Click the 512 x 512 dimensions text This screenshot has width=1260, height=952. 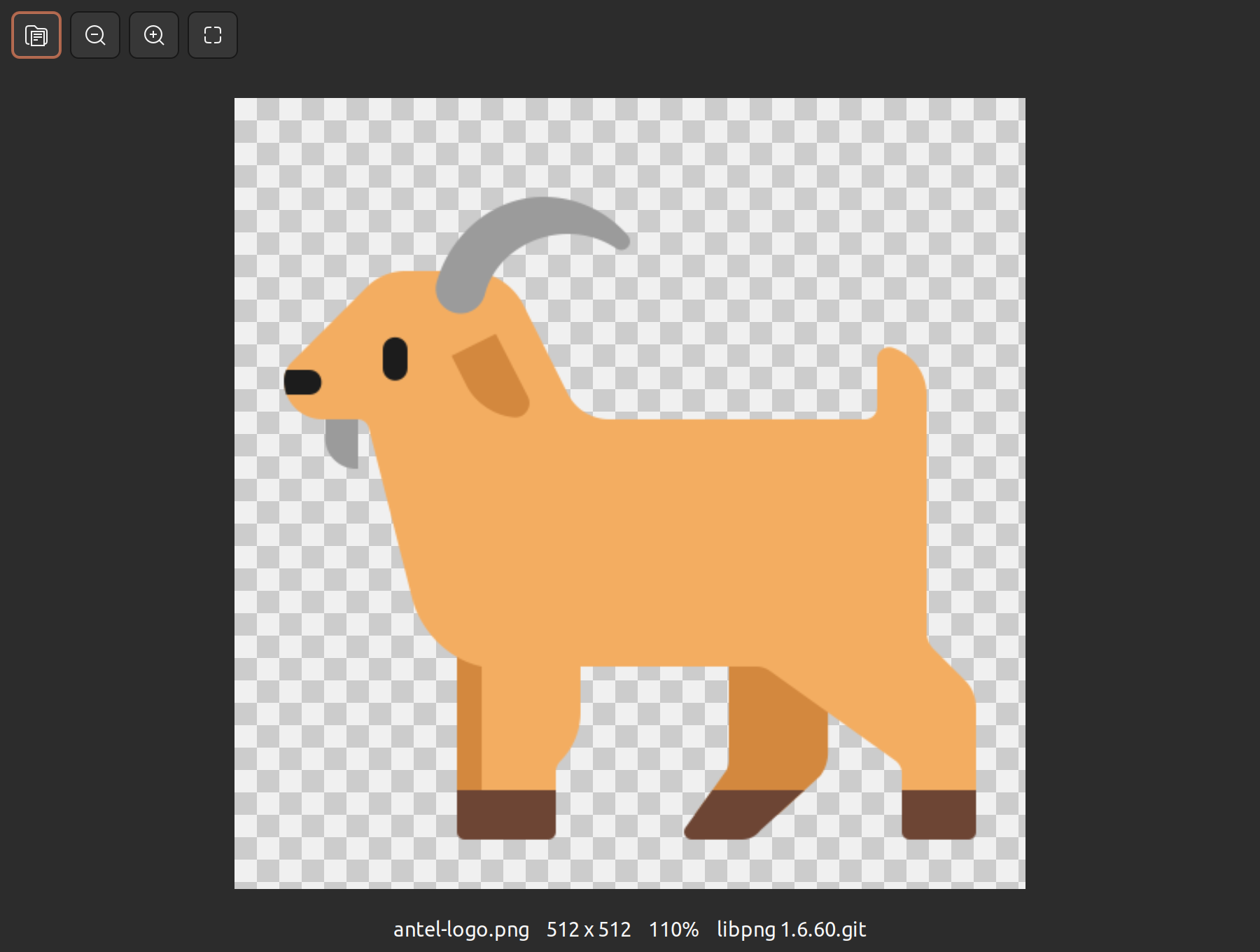[x=589, y=930]
